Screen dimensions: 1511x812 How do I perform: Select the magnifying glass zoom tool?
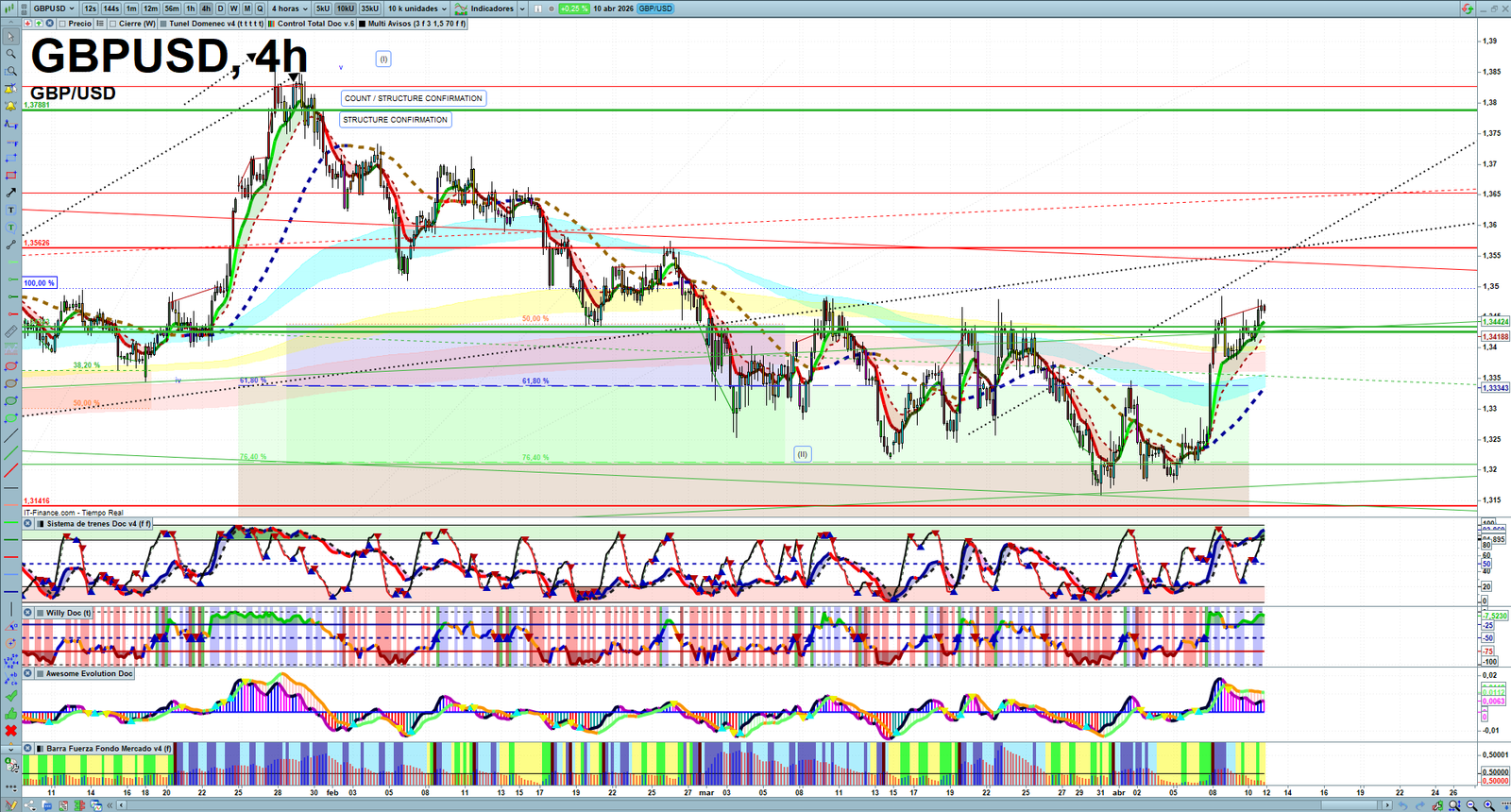click(11, 54)
